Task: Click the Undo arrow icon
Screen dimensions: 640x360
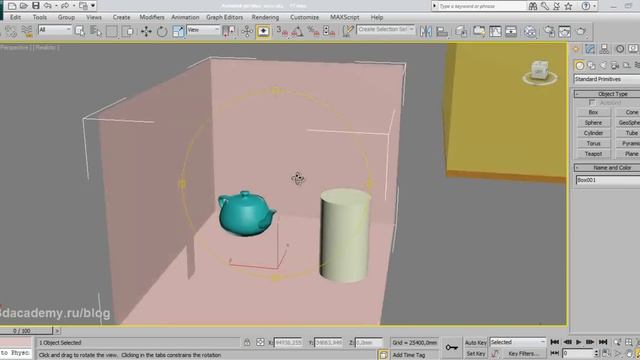Action: [48, 6]
